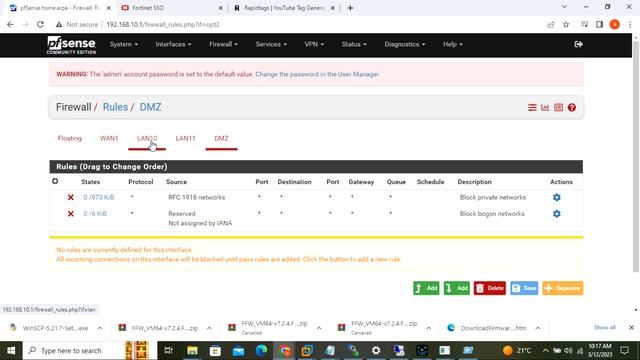This screenshot has height=360, width=640.
Task: Click DMZ breadcrumb link
Action: (151, 107)
